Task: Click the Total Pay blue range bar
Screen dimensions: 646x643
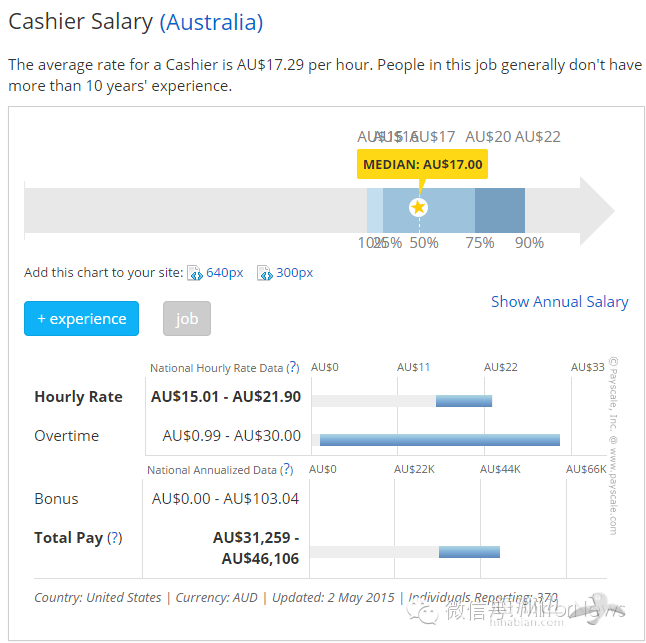Action: tap(469, 552)
